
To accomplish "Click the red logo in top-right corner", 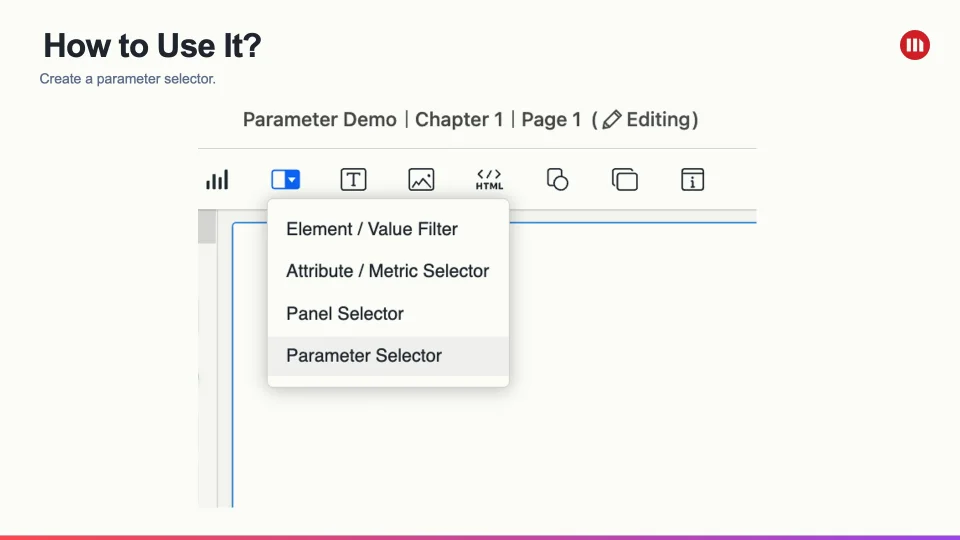I will click(x=914, y=45).
